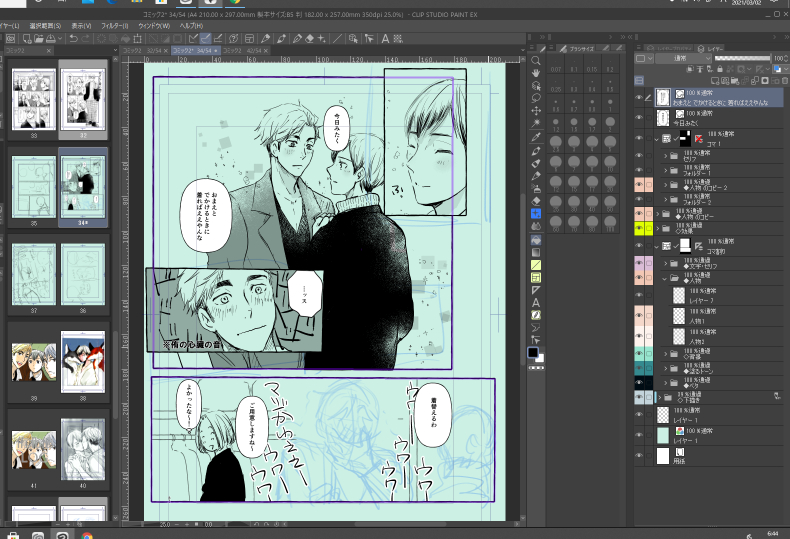Expand the 背景 folder
The image size is (790, 539).
(666, 354)
